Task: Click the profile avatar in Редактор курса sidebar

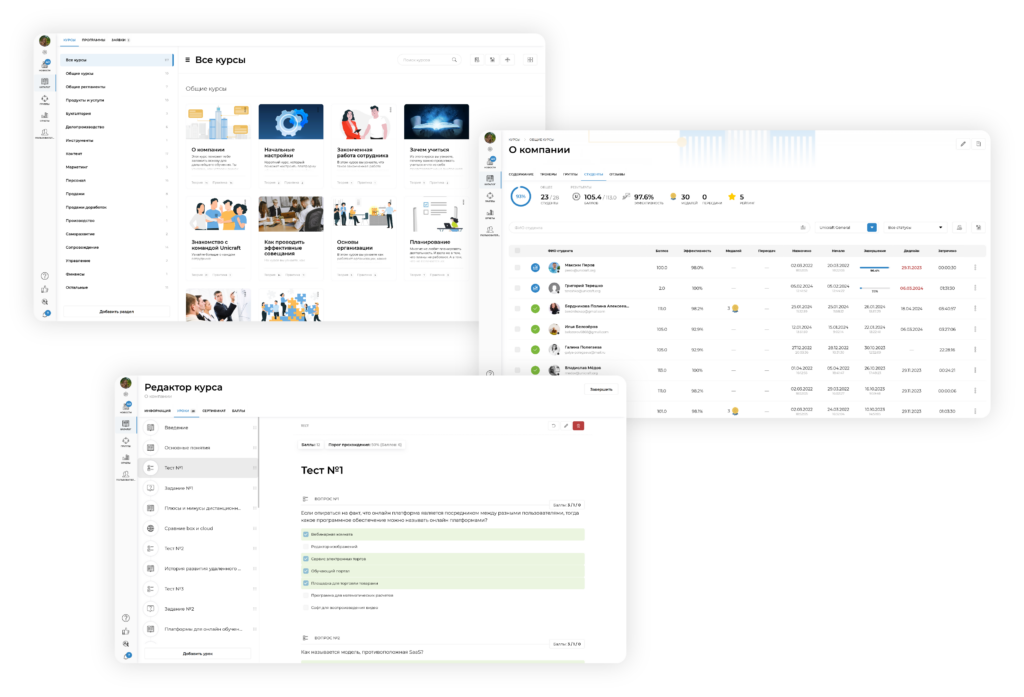Action: pos(126,383)
